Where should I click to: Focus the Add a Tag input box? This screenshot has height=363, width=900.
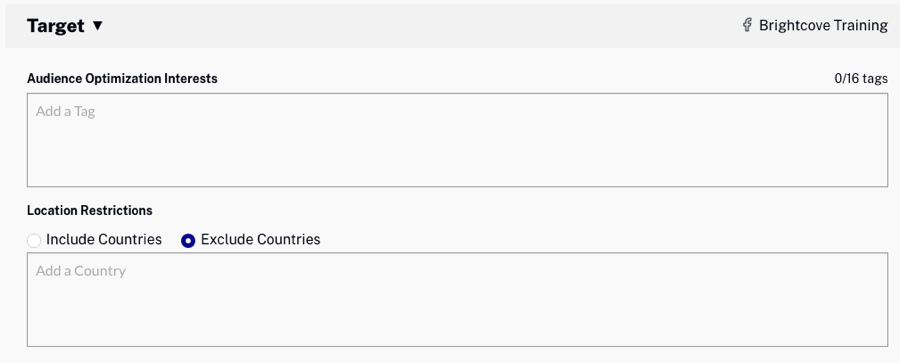coord(457,140)
